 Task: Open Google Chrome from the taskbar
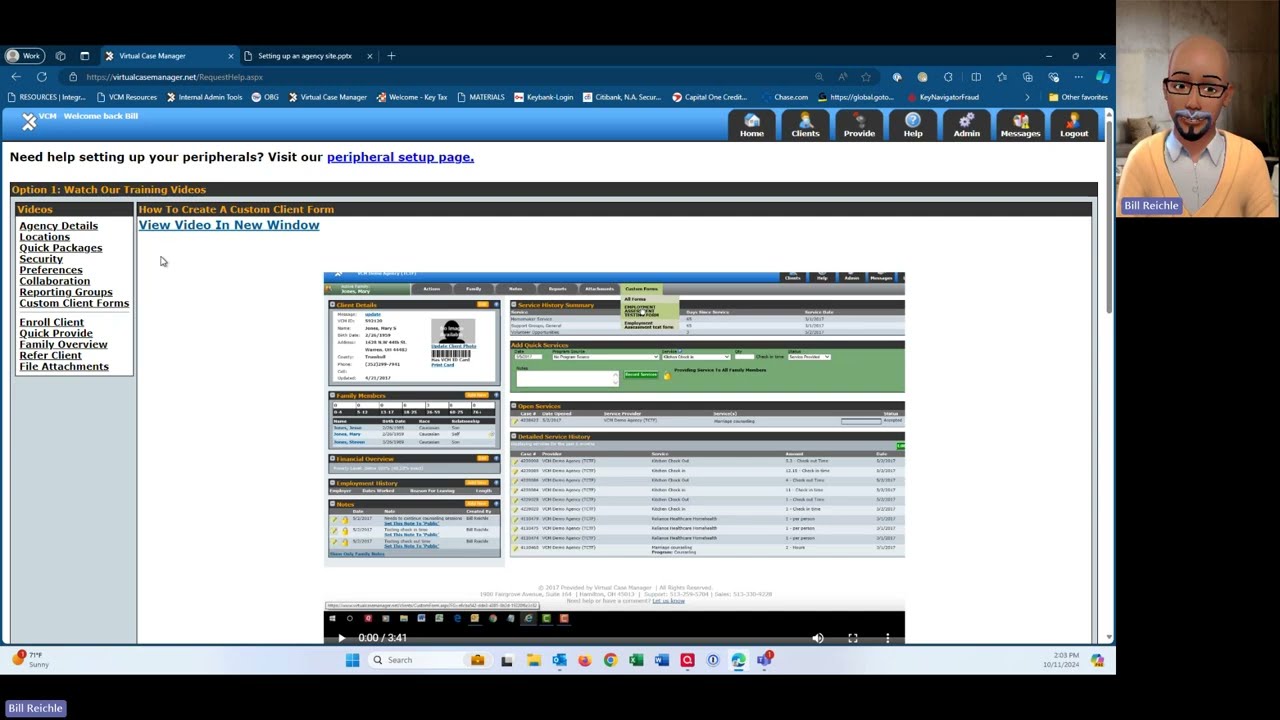(x=610, y=660)
